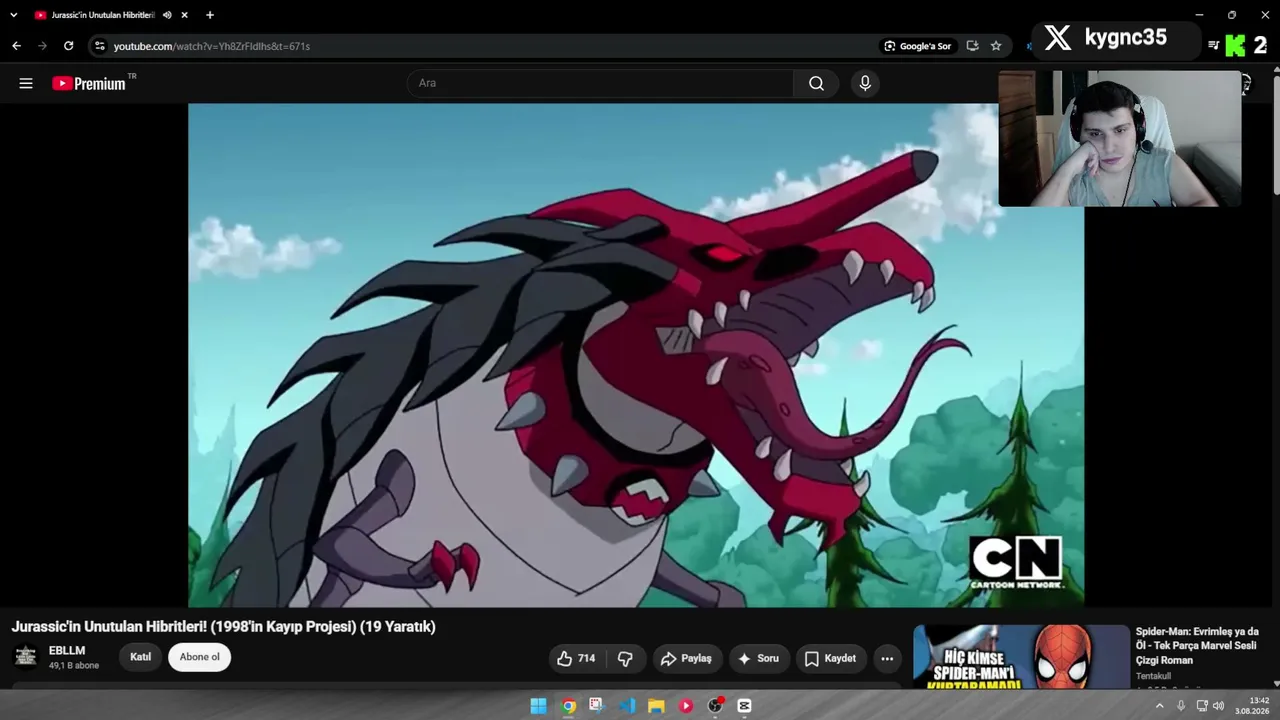Switch to Chrome on the taskbar
Screen dimensions: 1280x720
(568, 706)
